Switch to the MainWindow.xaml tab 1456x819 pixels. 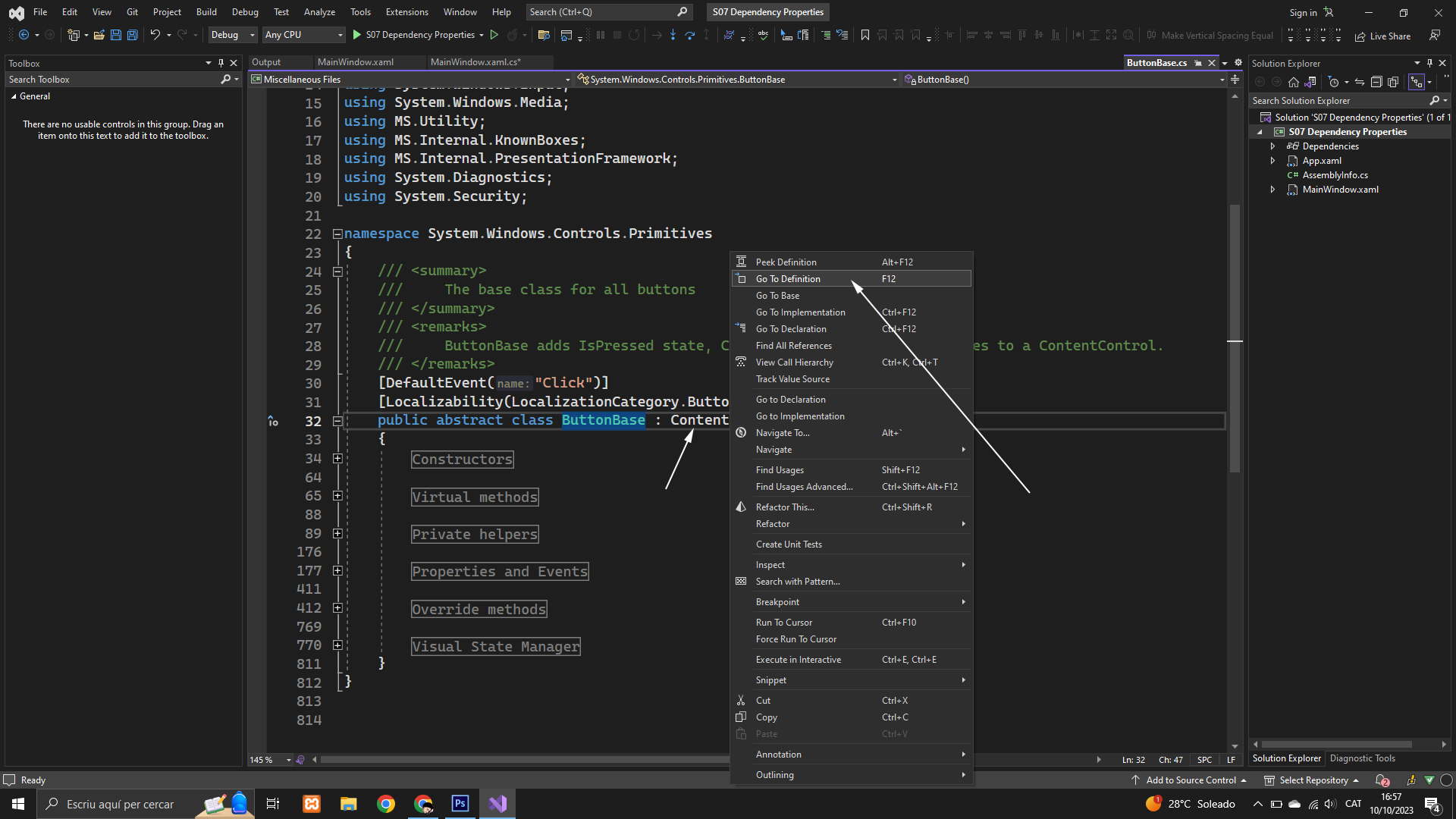(355, 62)
